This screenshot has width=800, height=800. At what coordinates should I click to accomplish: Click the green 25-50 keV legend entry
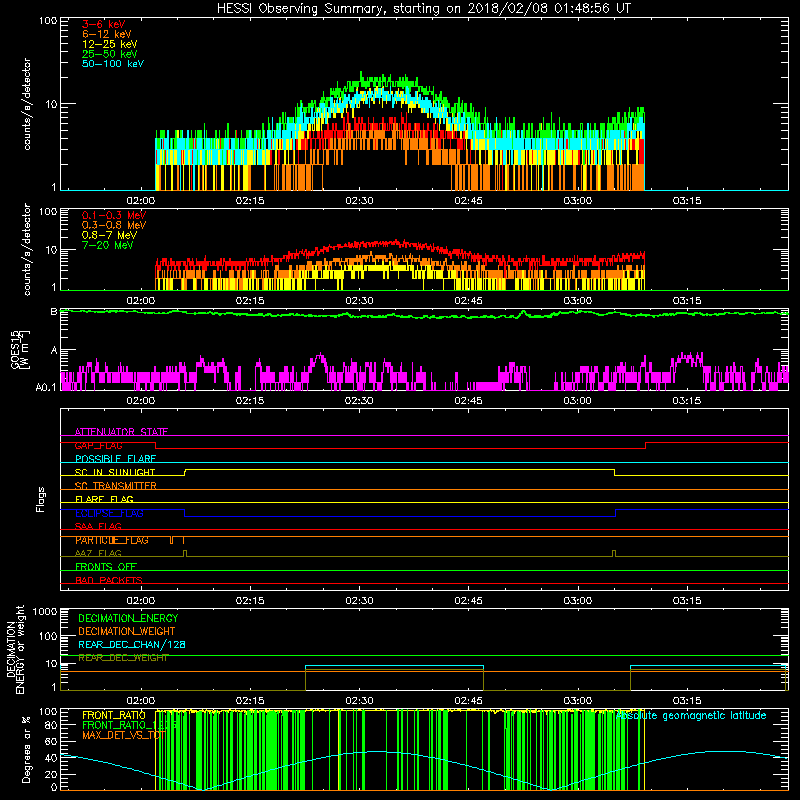click(110, 54)
